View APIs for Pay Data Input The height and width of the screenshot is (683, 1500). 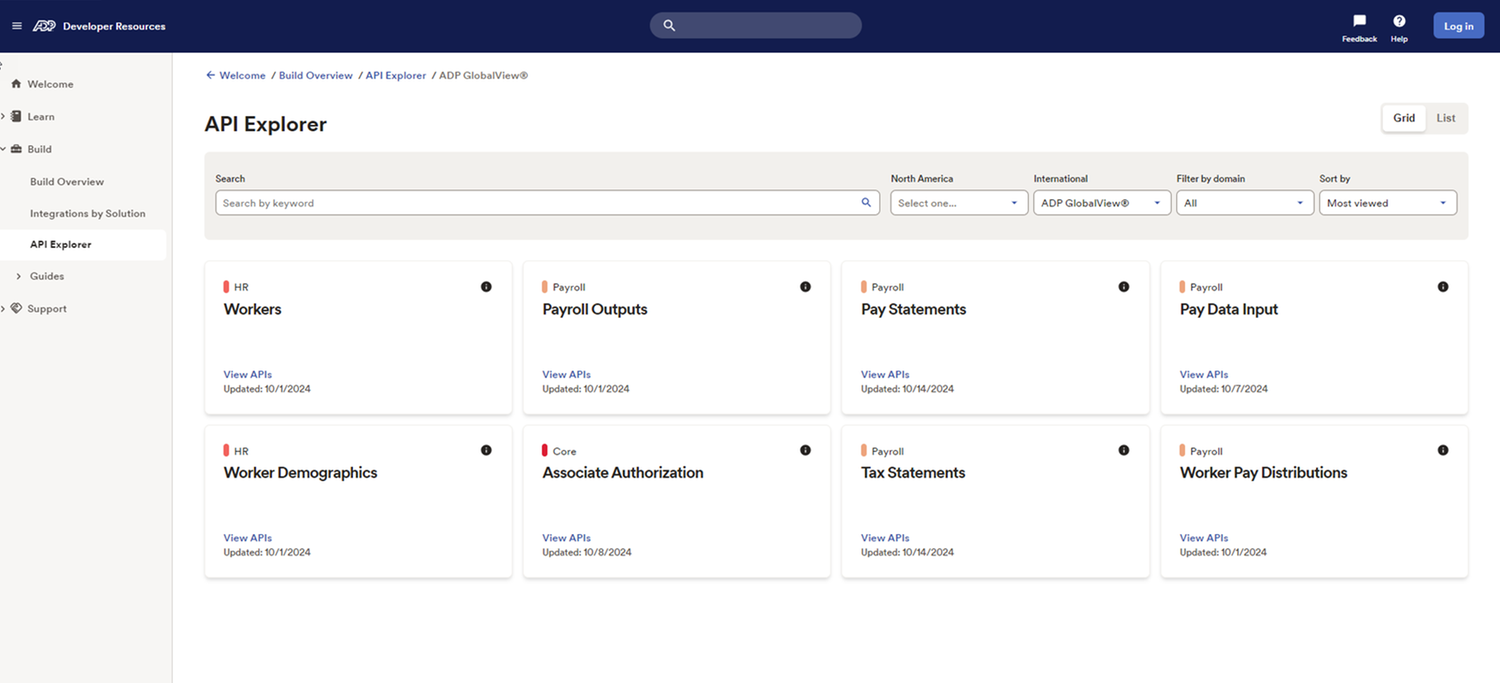pyautogui.click(x=1204, y=375)
